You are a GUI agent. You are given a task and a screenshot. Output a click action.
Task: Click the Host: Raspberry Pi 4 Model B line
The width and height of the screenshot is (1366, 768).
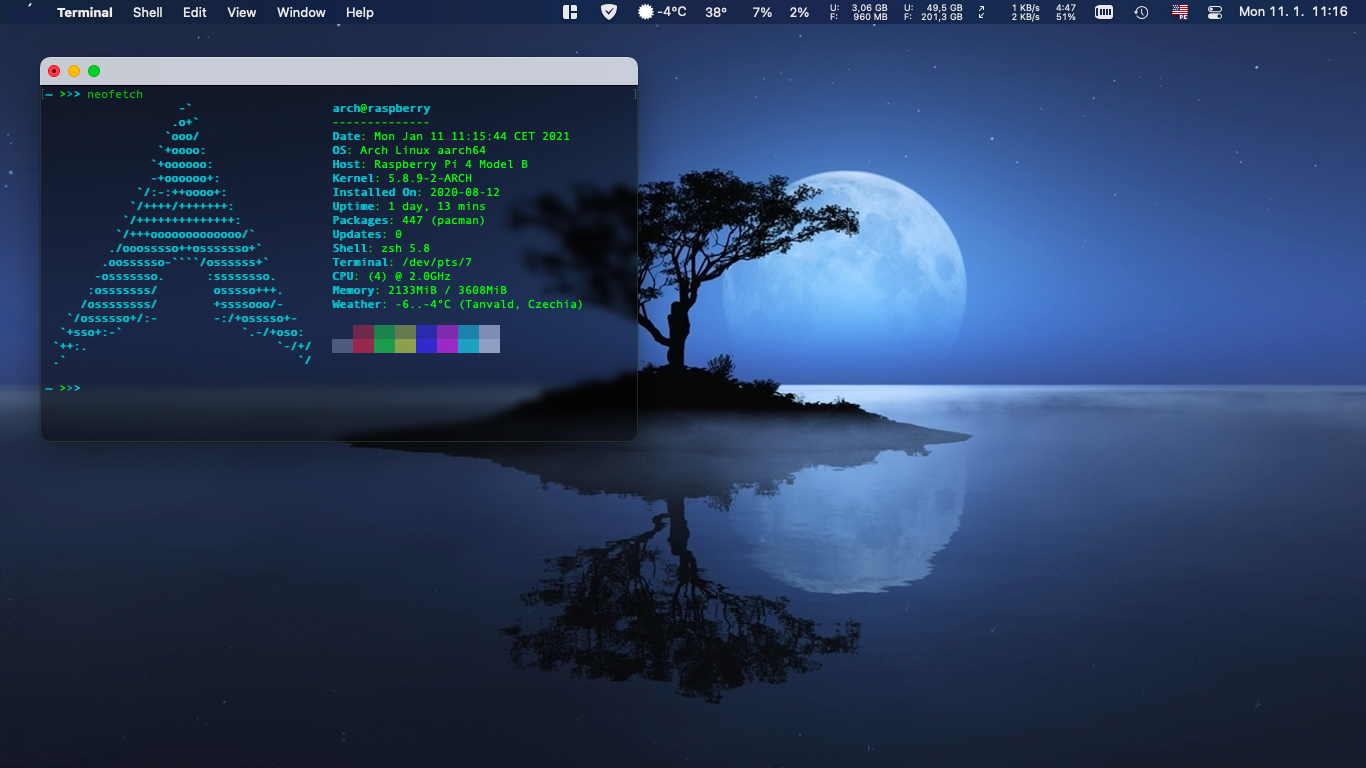pyautogui.click(x=430, y=164)
